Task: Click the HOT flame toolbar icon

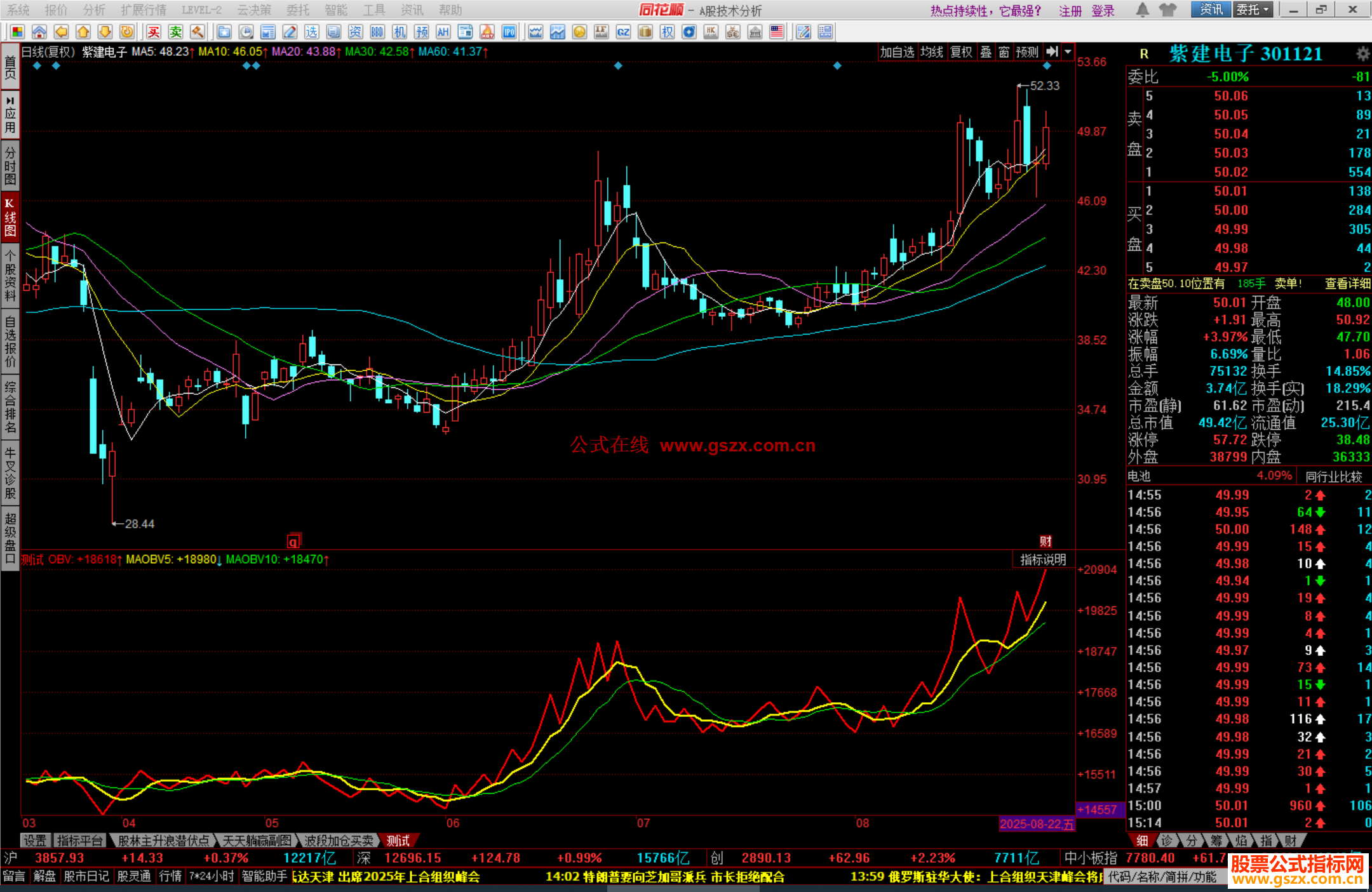Action: (x=487, y=32)
